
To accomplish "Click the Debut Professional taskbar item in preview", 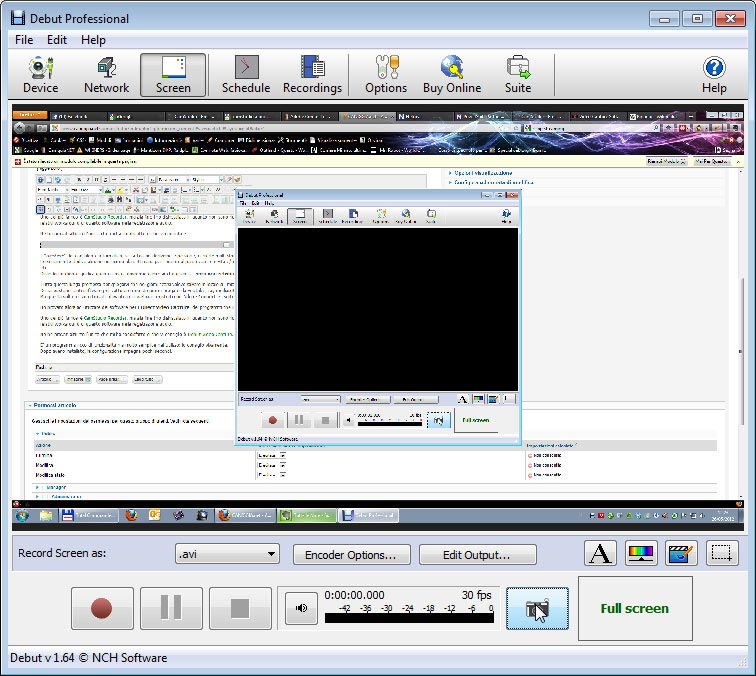I will pos(368,515).
